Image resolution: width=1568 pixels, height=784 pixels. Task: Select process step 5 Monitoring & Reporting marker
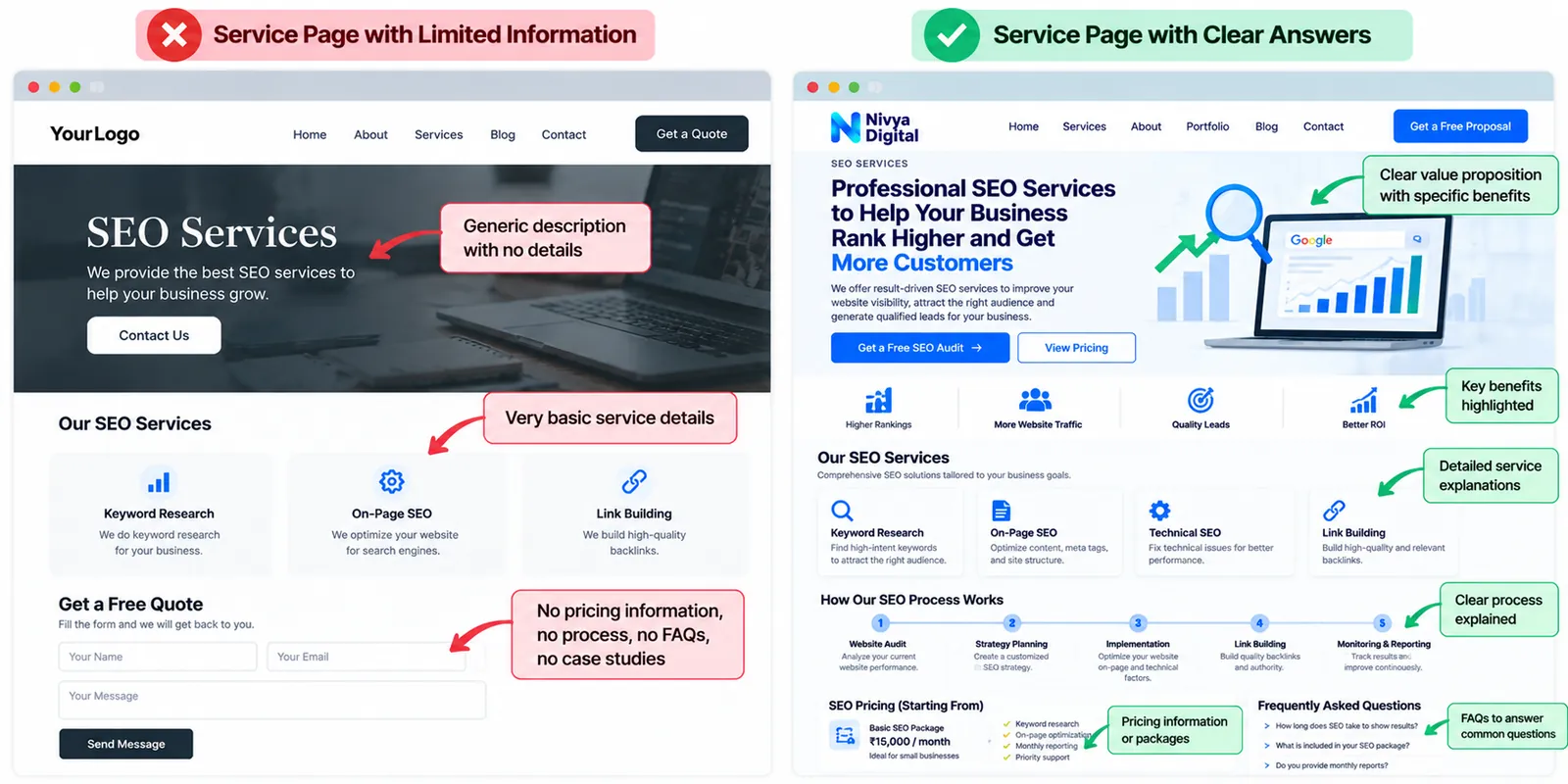(x=1383, y=623)
